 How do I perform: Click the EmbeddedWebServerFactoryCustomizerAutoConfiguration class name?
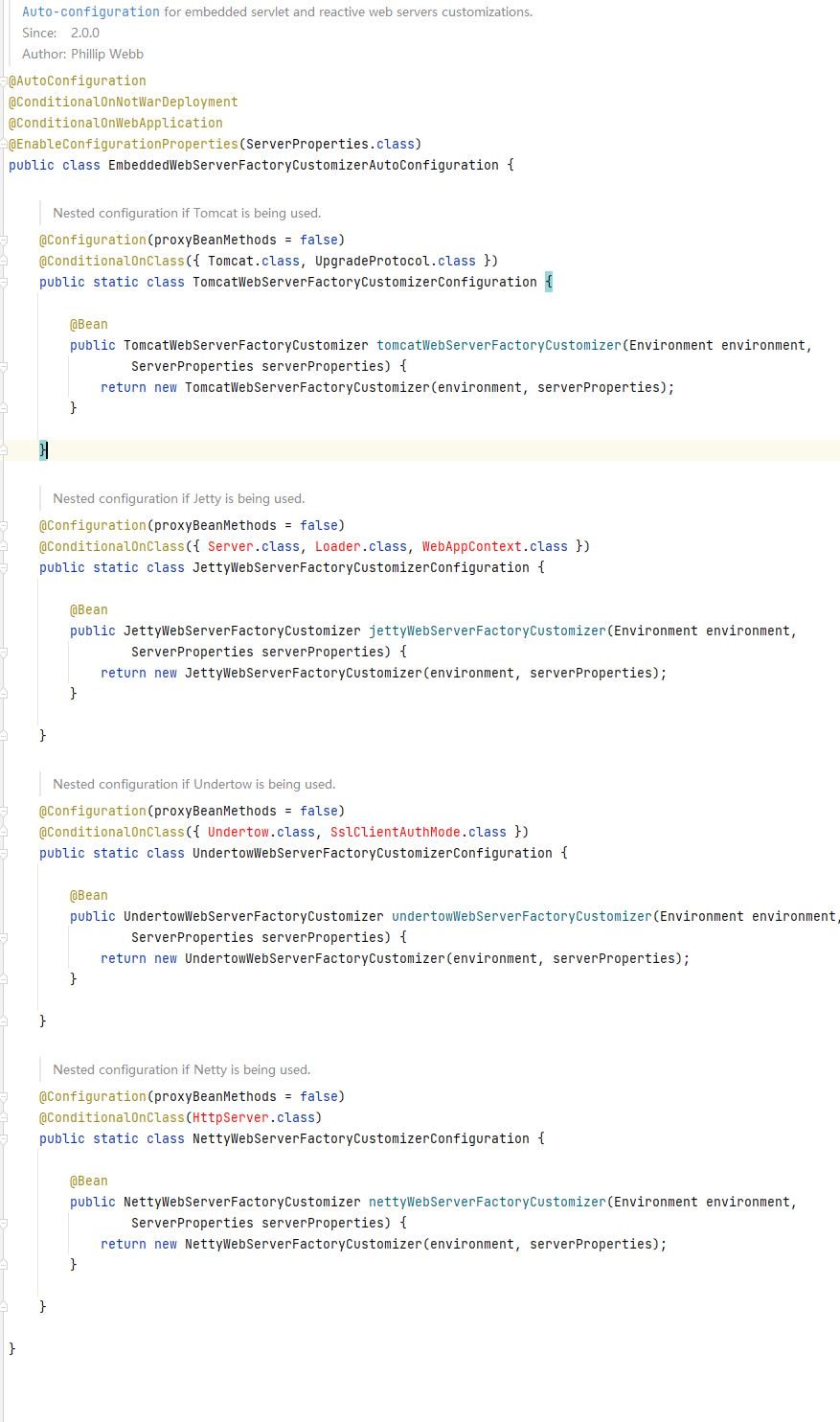point(304,166)
